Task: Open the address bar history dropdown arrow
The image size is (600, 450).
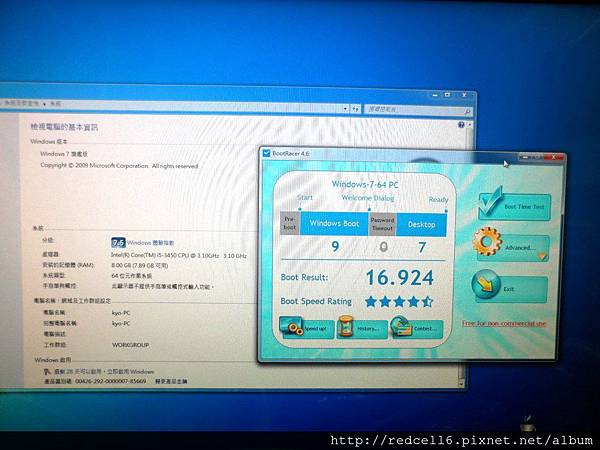Action: pos(345,109)
